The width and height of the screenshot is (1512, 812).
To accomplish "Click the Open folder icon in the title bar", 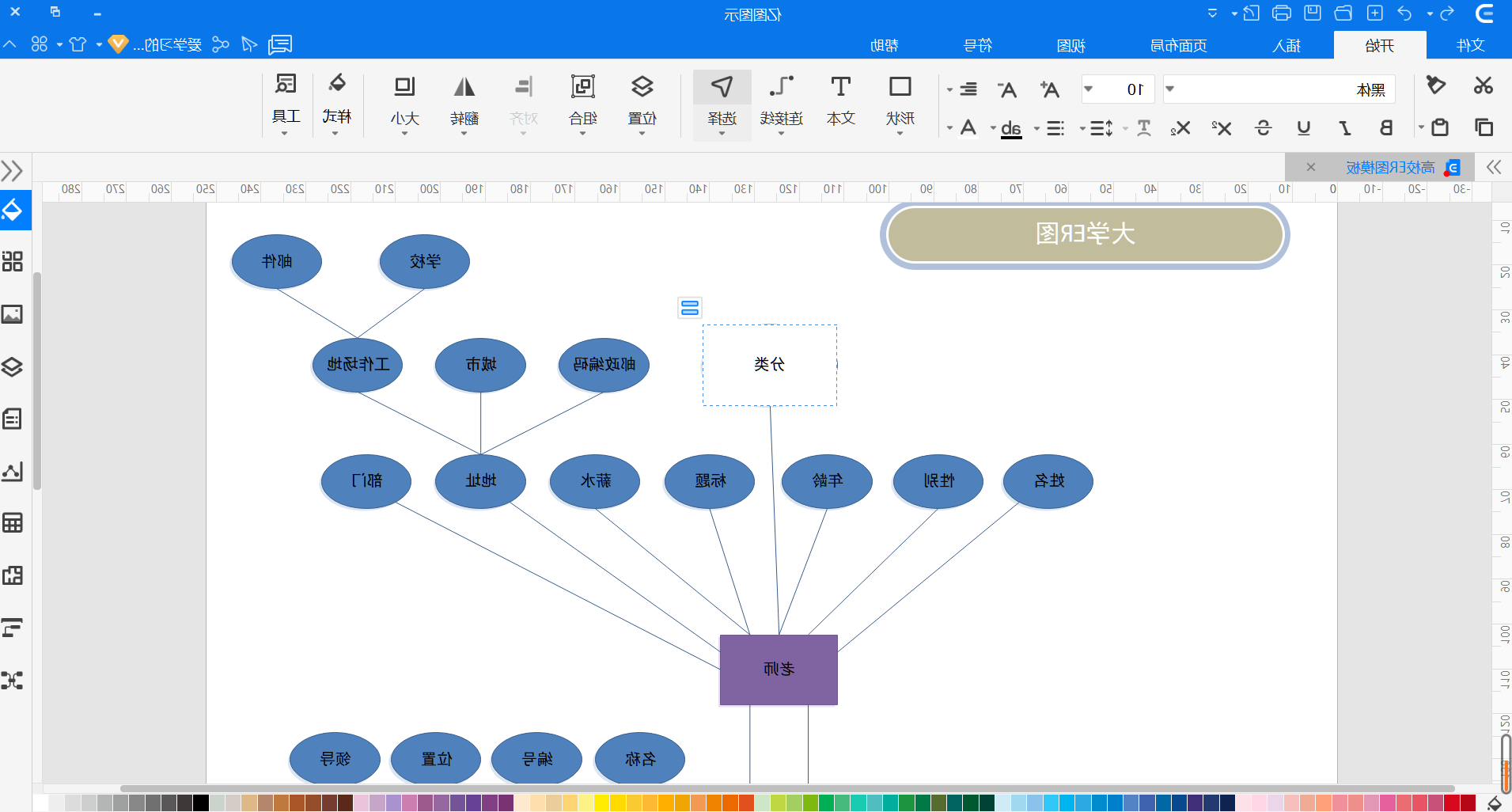I will (1343, 13).
